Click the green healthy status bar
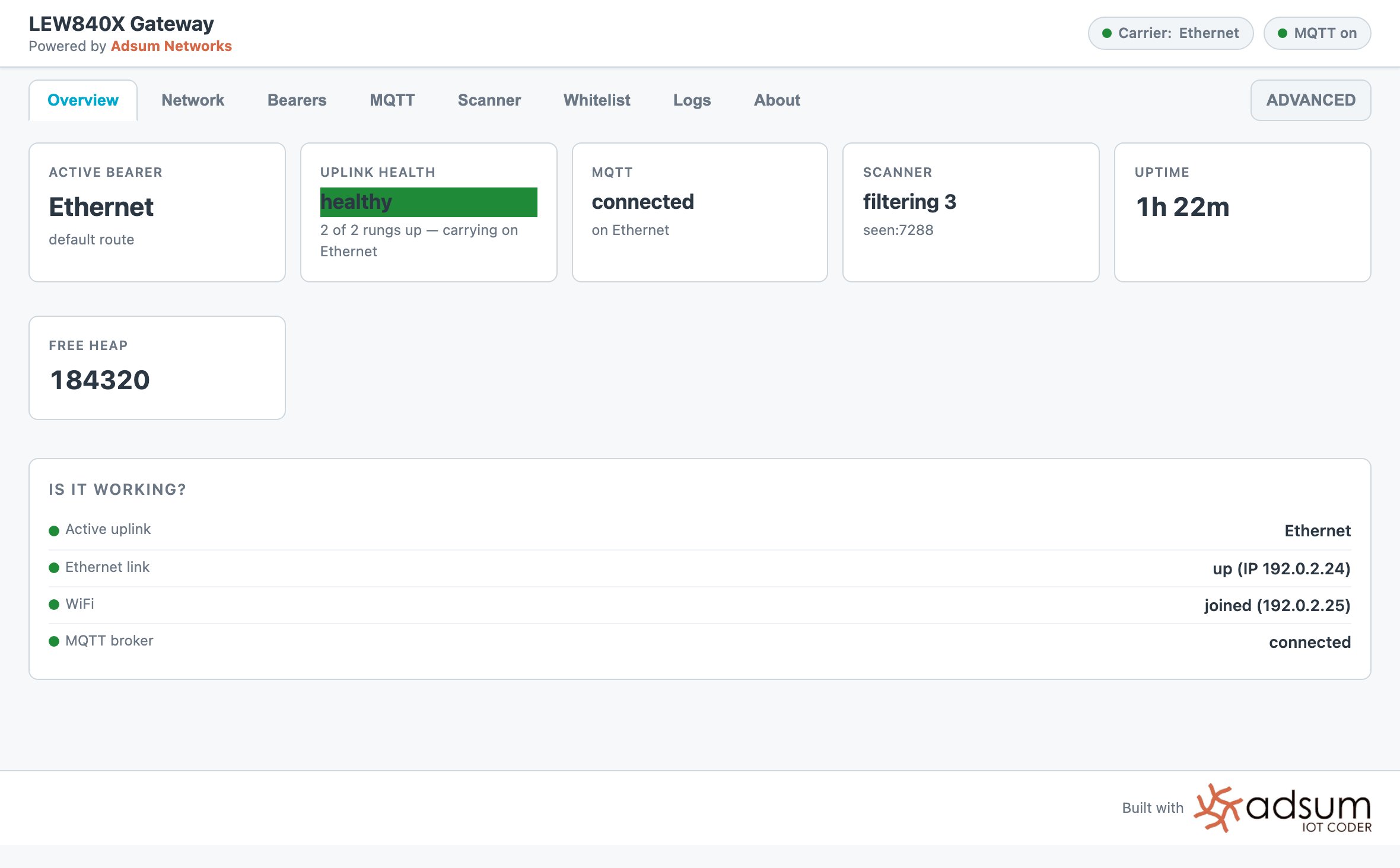Image resolution: width=1400 pixels, height=868 pixels. (429, 202)
